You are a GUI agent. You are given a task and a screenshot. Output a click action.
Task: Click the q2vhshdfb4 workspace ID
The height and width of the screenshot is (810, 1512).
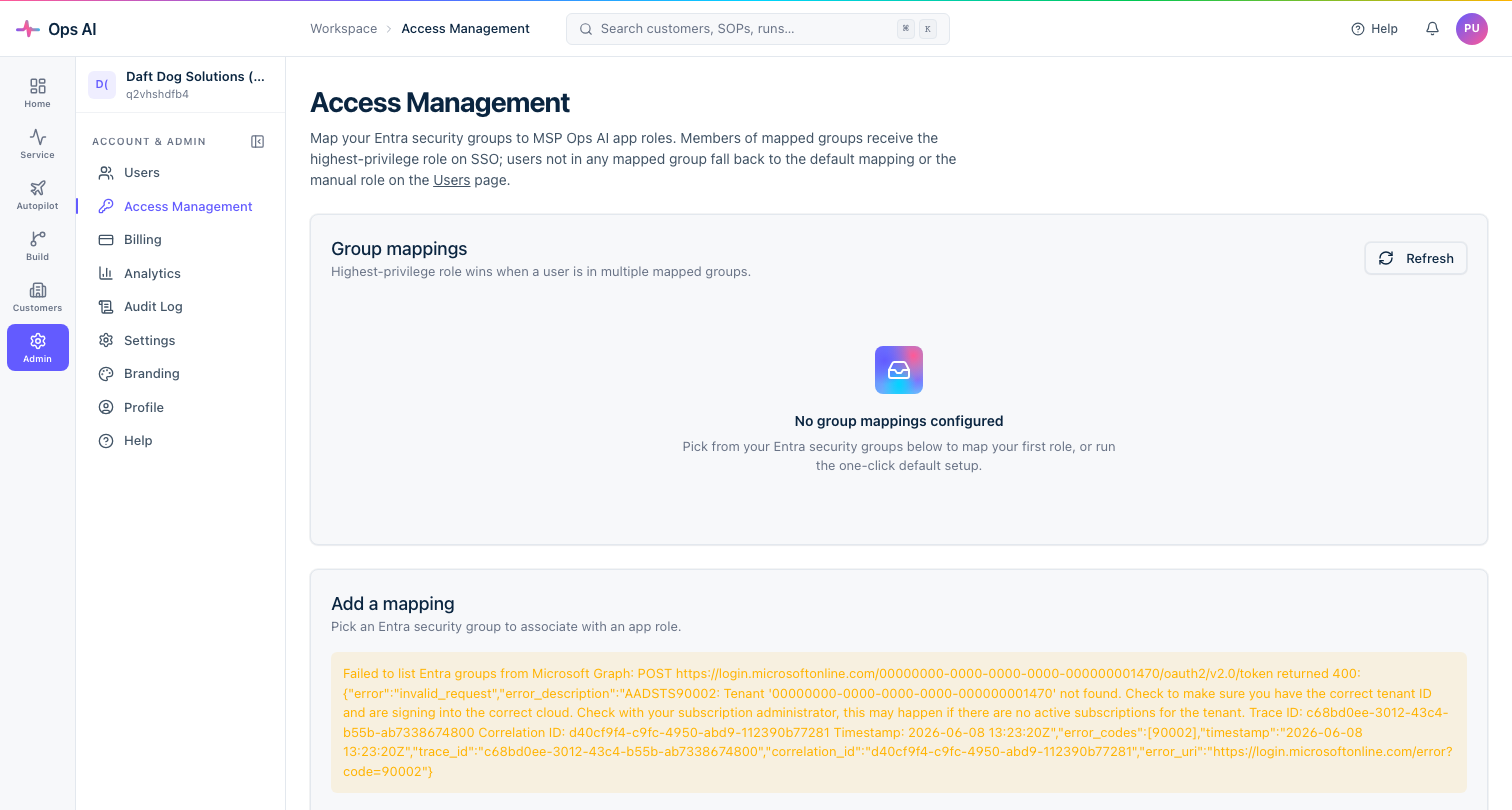pyautogui.click(x=158, y=94)
